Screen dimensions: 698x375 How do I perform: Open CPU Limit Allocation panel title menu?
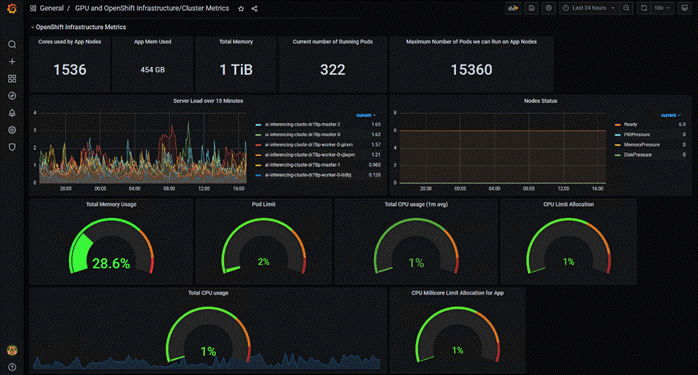pos(568,204)
